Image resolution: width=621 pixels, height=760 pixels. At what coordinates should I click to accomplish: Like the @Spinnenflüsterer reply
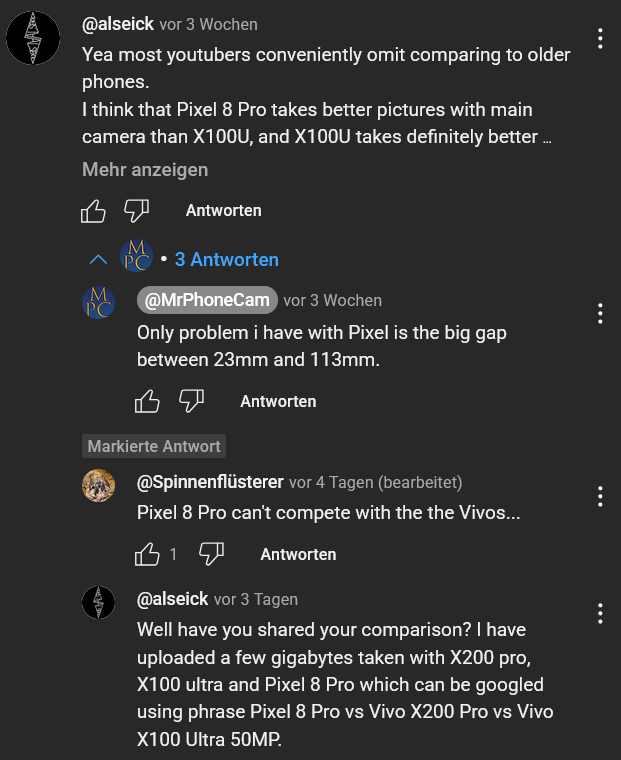[147, 554]
